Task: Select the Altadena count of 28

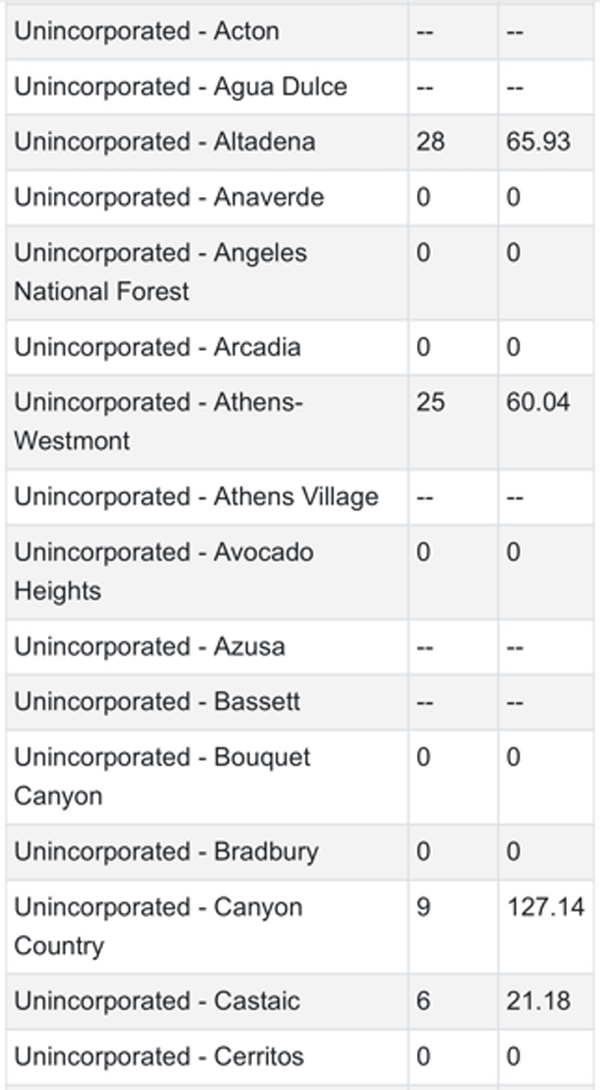Action: point(430,142)
